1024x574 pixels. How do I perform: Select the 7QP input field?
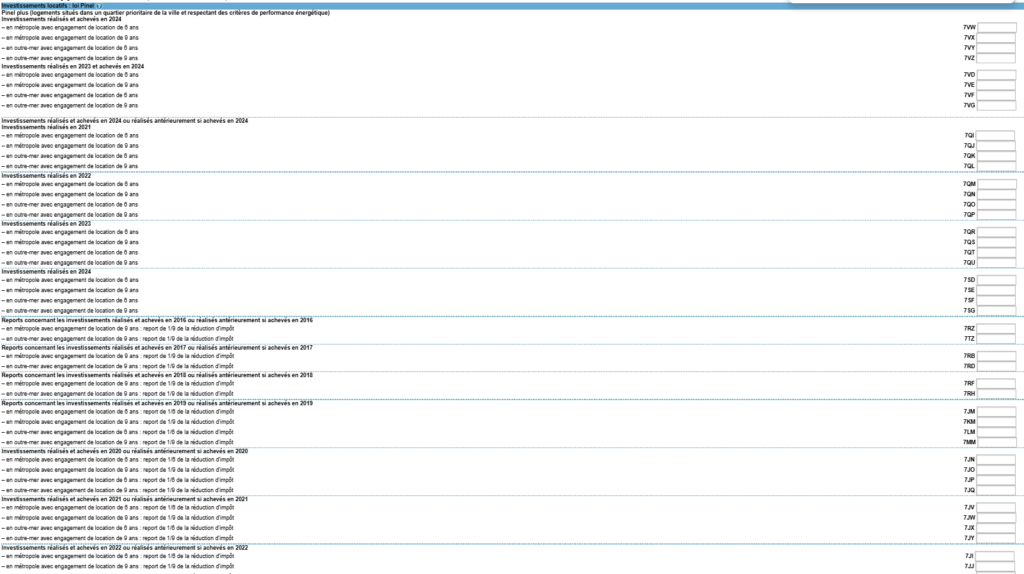[x=996, y=215]
